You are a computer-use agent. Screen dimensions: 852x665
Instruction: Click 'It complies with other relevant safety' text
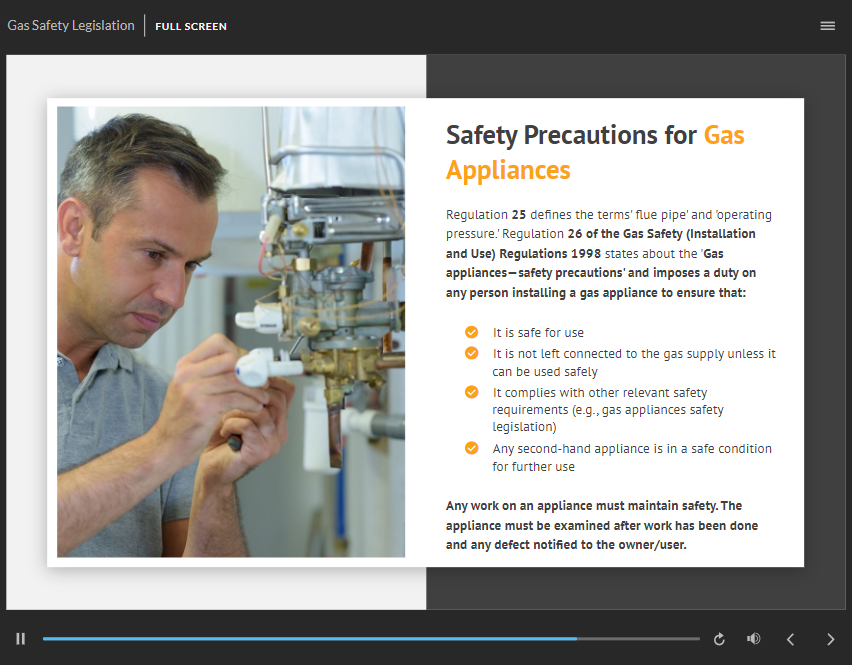pyautogui.click(x=608, y=409)
